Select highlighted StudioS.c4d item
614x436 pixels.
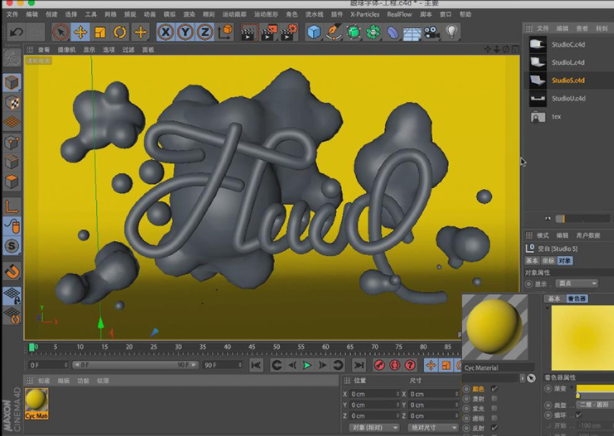(568, 80)
